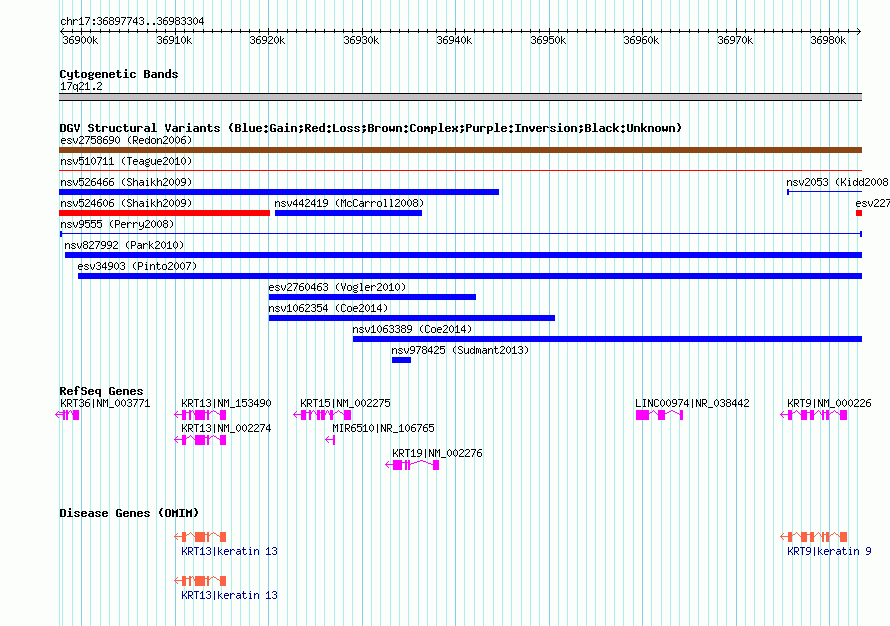Open the 'KRT13|keratin 13' first OMIM link

(x=229, y=551)
